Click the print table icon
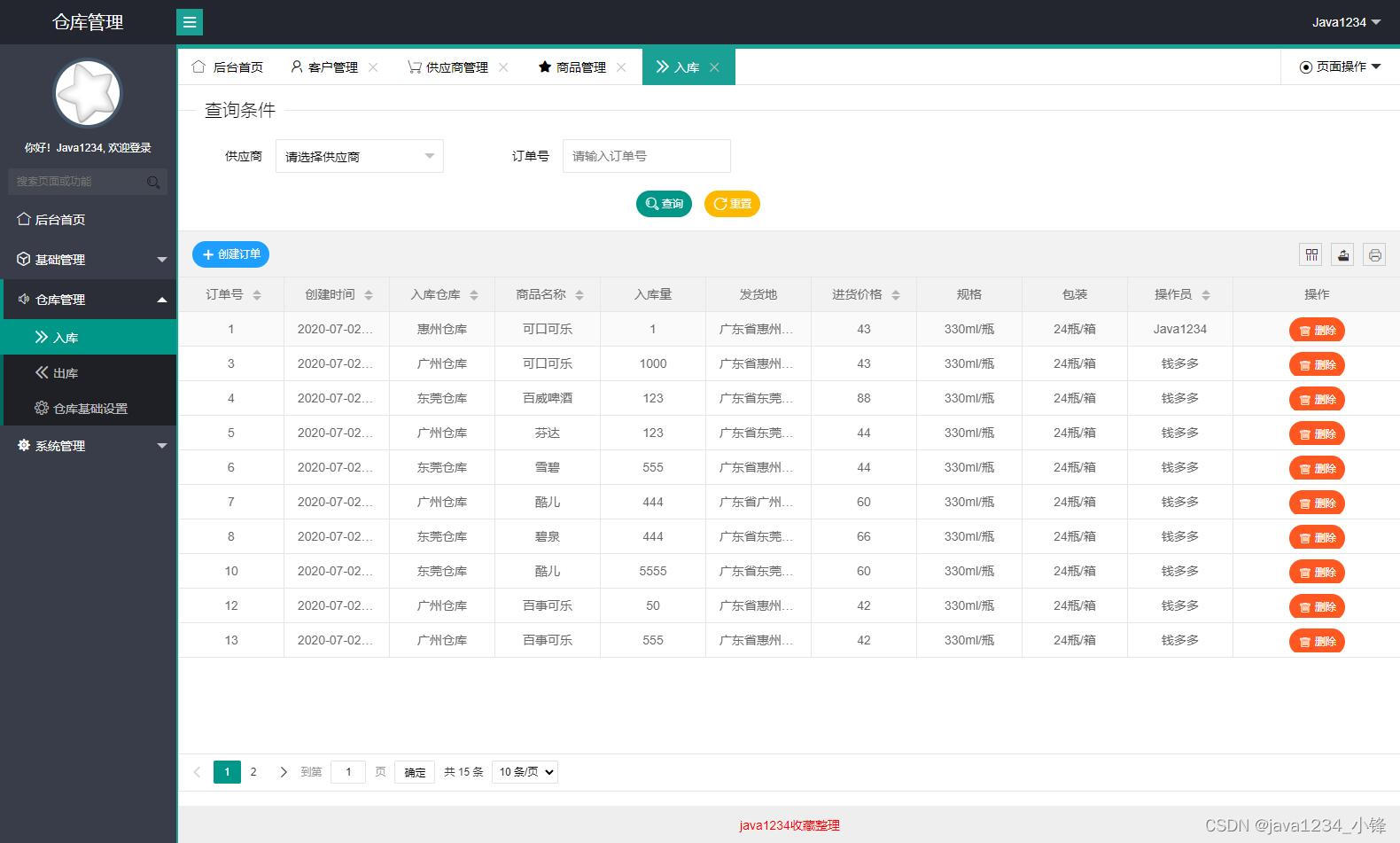This screenshot has width=1400, height=843. point(1374,255)
